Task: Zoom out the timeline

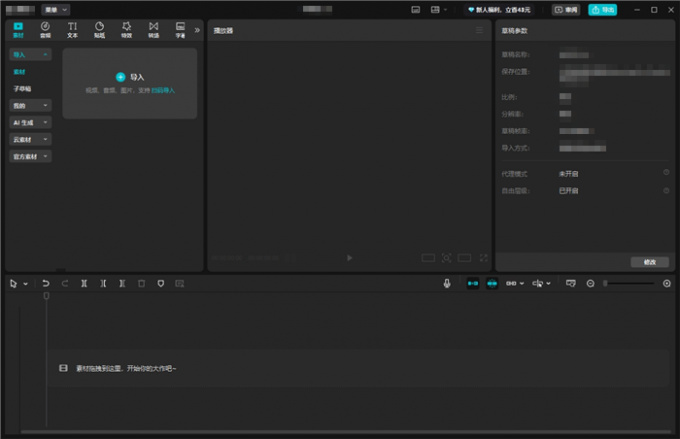Action: 590,283
